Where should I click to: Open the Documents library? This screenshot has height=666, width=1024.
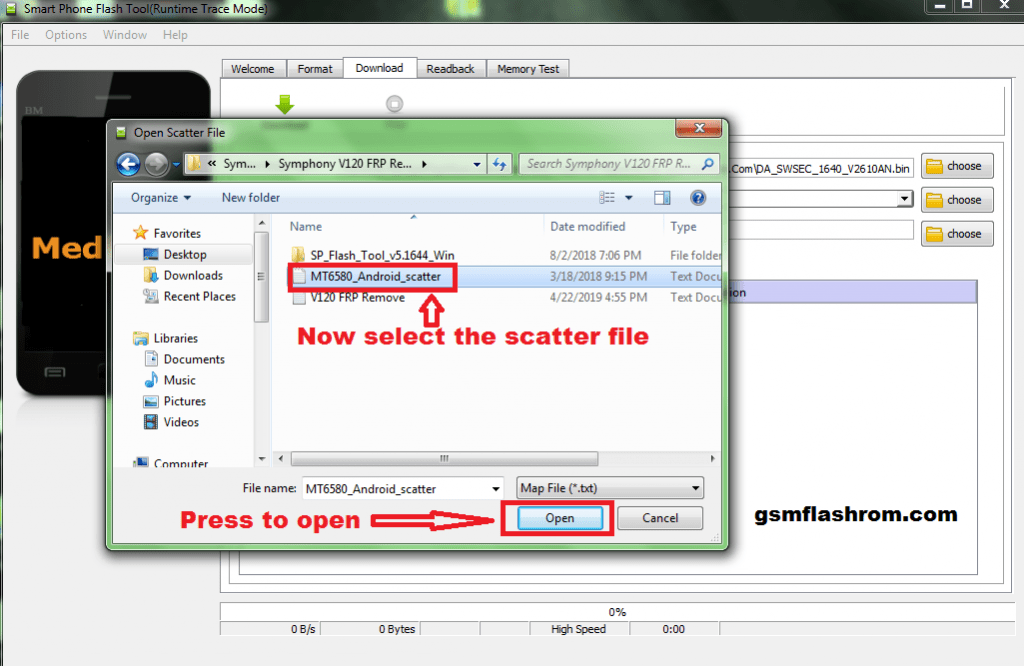click(x=194, y=359)
